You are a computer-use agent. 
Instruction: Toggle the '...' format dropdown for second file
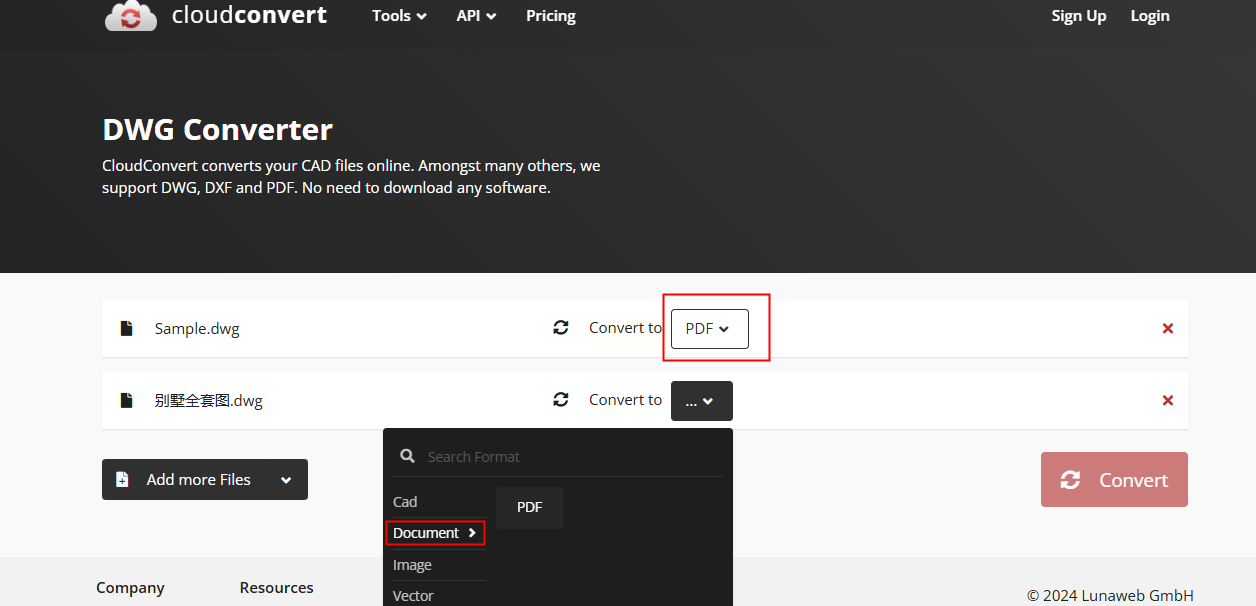coord(701,401)
